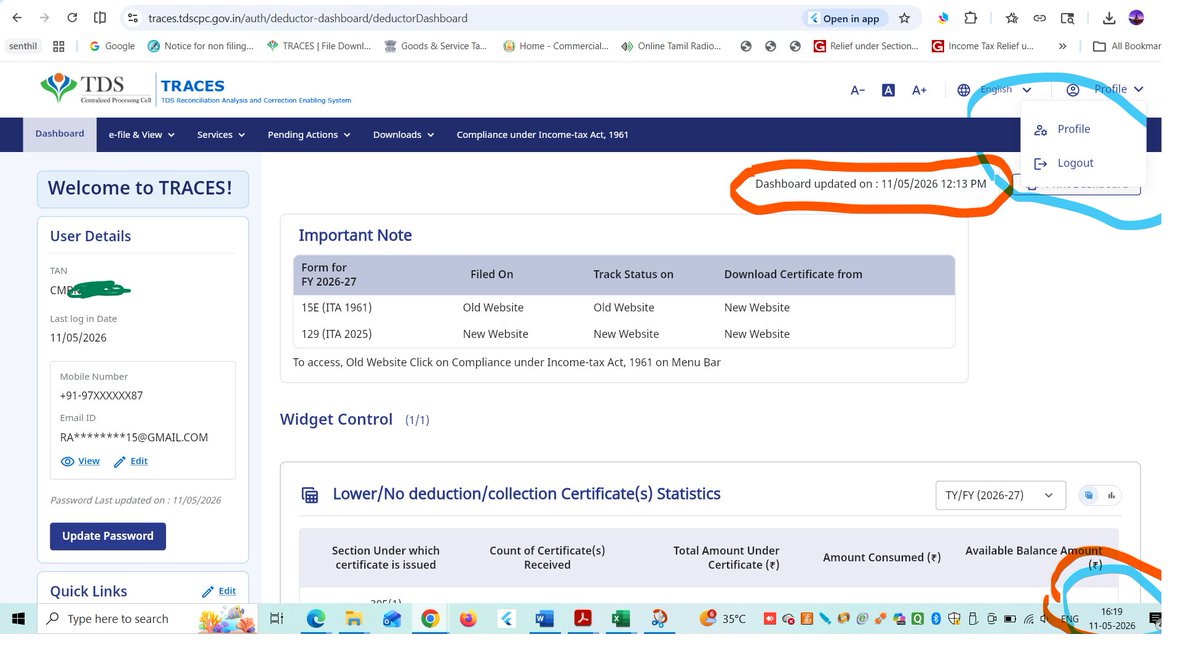Image resolution: width=1200 pixels, height=658 pixels.
Task: Open Outlook from the taskbar
Action: click(x=391, y=619)
